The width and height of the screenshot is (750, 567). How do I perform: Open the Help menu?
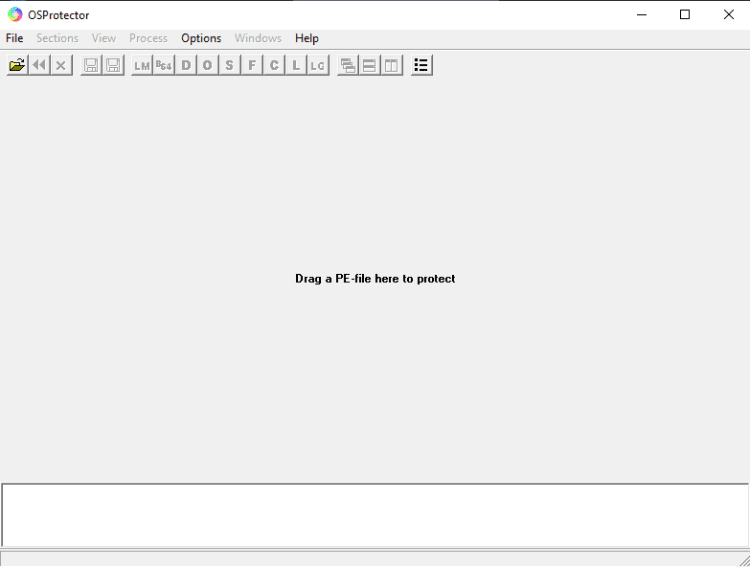[307, 38]
